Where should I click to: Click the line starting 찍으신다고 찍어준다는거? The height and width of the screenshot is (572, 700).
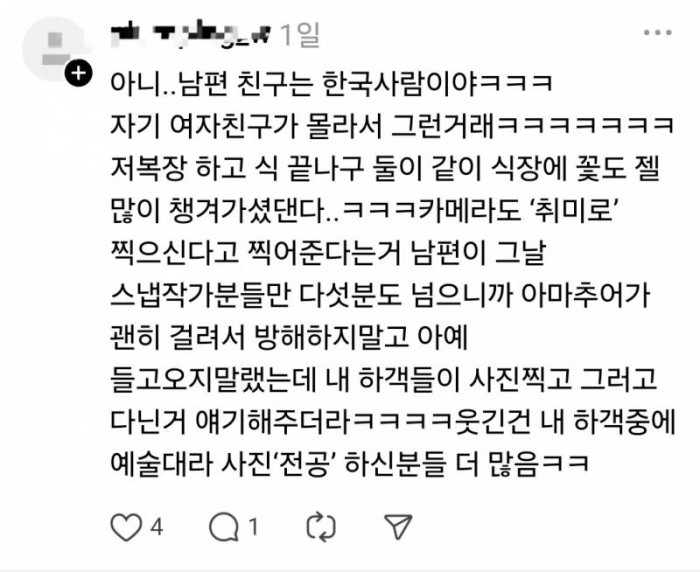coord(328,253)
